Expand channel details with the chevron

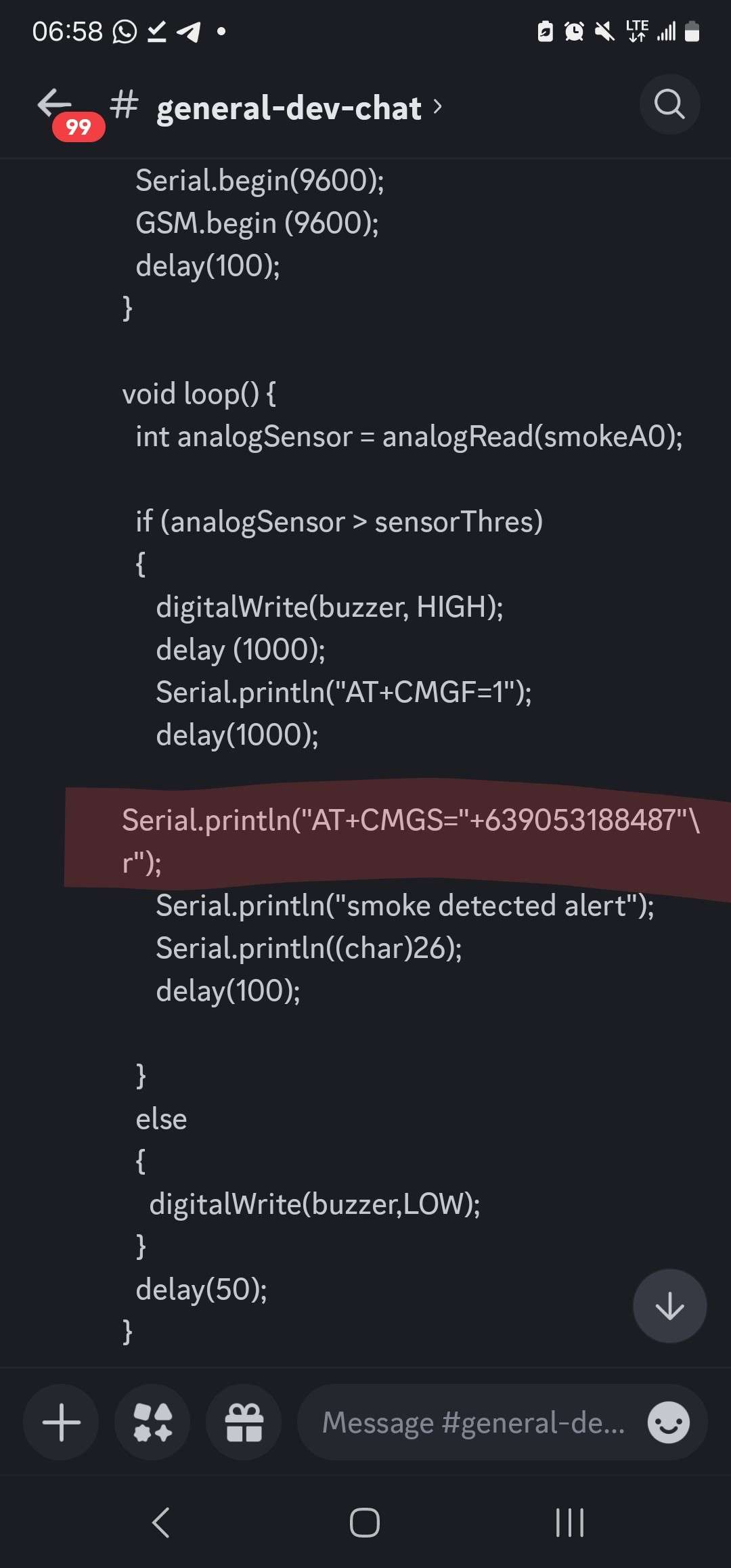click(x=439, y=107)
